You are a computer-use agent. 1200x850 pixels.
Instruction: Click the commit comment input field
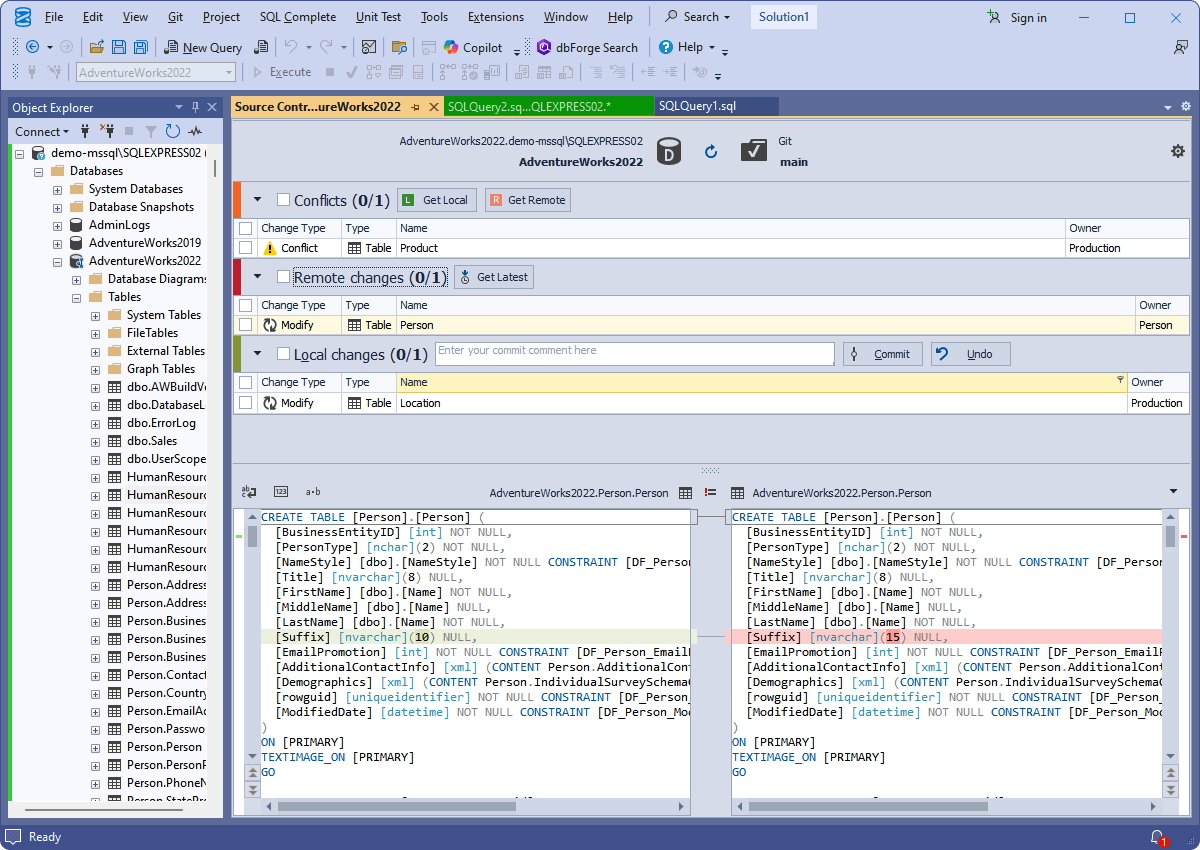tap(633, 353)
